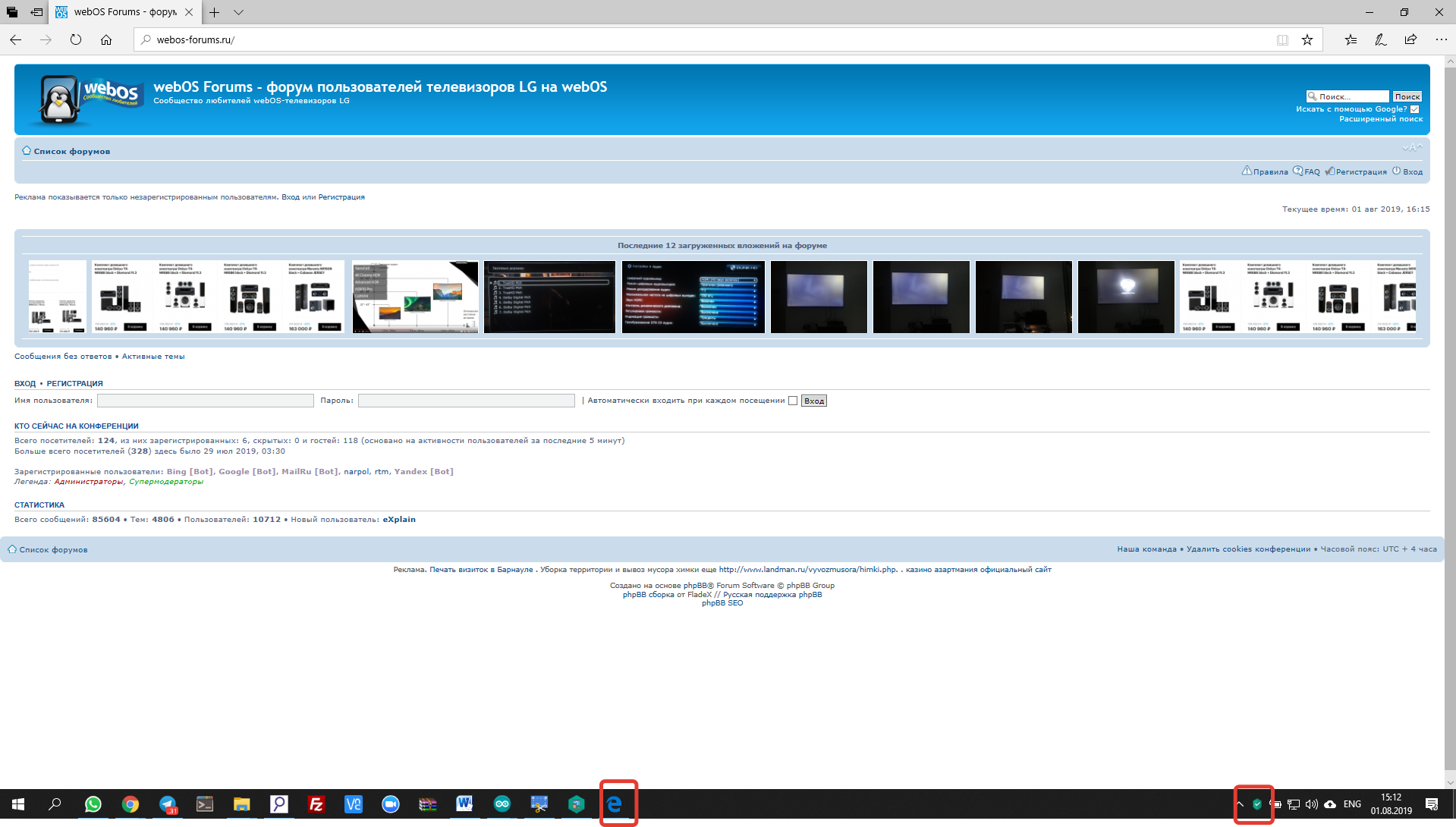Click the Регистрация link in the navigation bar
Screen dimensions: 1456x827
tap(1360, 172)
